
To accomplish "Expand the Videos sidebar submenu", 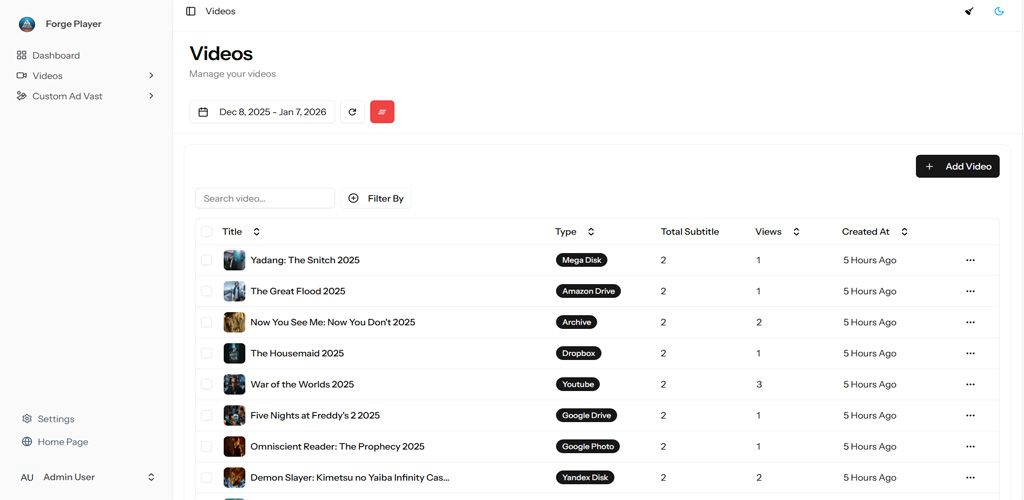I will pyautogui.click(x=151, y=76).
